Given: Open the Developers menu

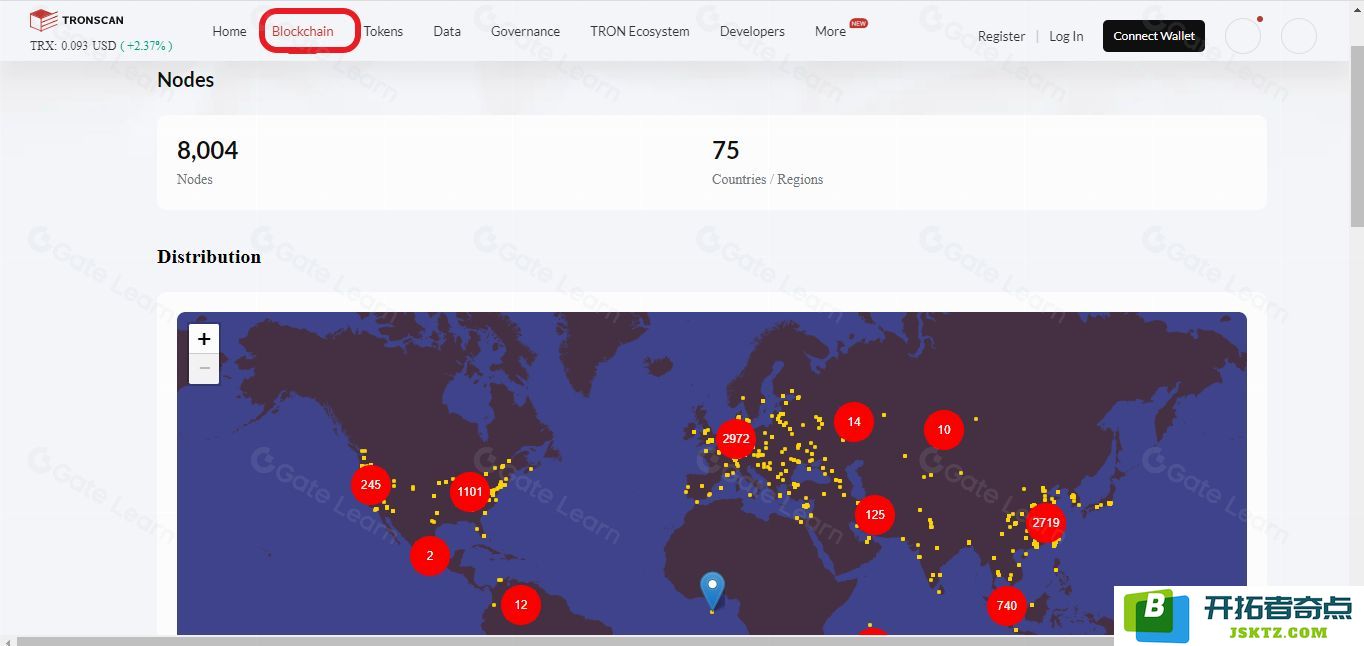Looking at the screenshot, I should pos(752,31).
